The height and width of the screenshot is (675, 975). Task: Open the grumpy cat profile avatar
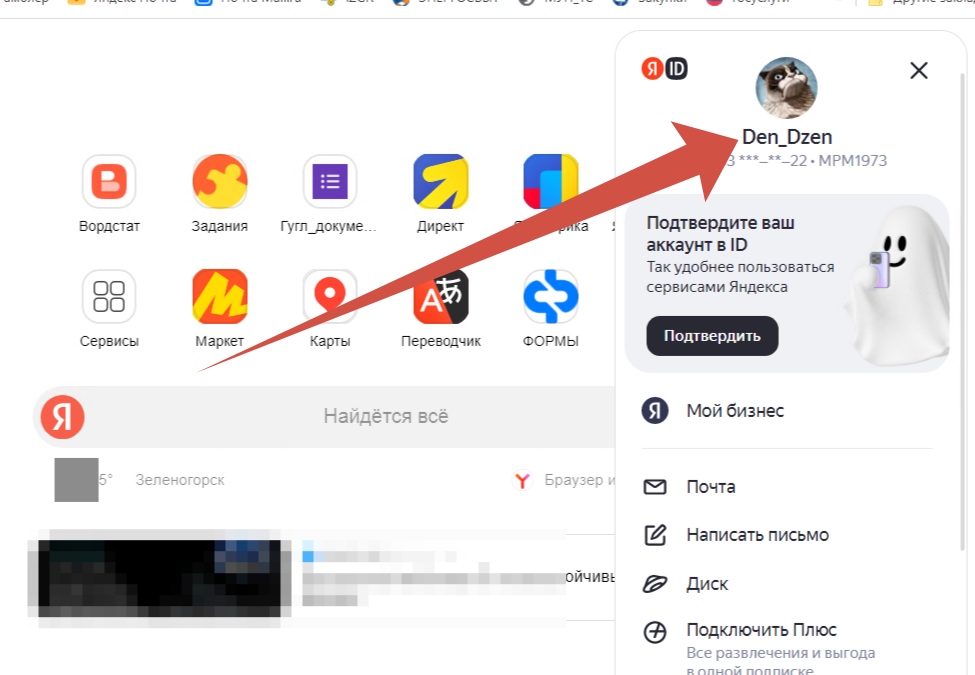pyautogui.click(x=786, y=88)
